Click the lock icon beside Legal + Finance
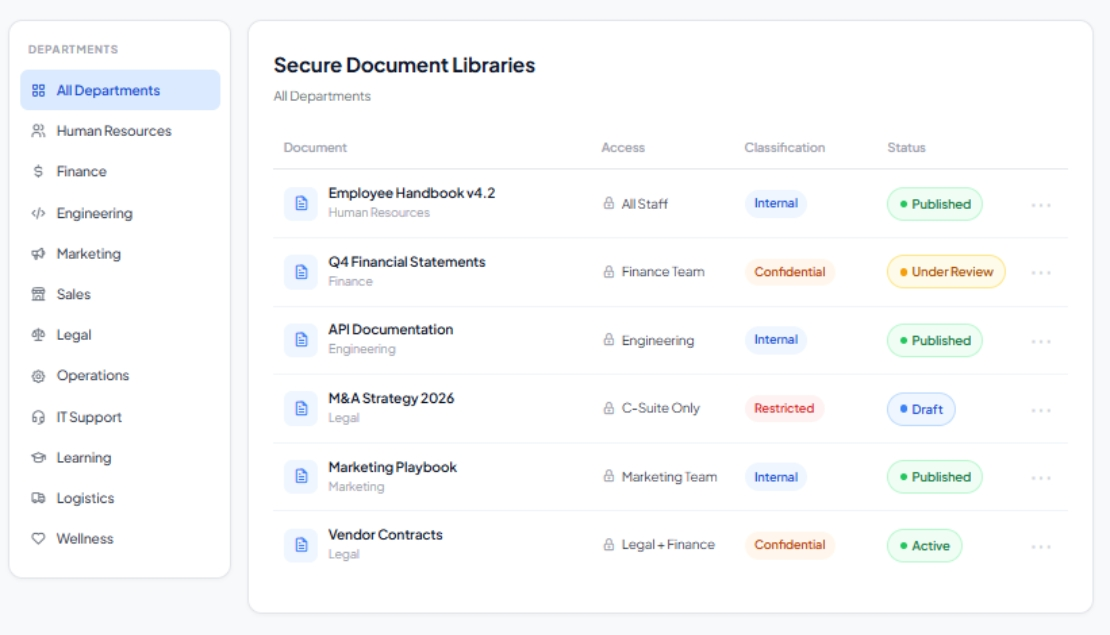Screen dimensions: 1110x635 click(x=609, y=544)
